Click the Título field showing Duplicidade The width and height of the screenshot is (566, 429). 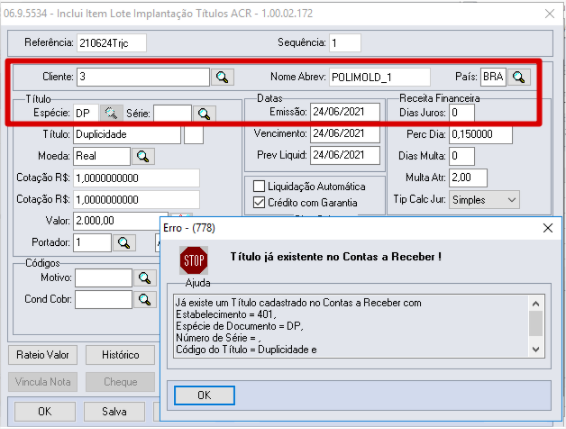(x=127, y=135)
